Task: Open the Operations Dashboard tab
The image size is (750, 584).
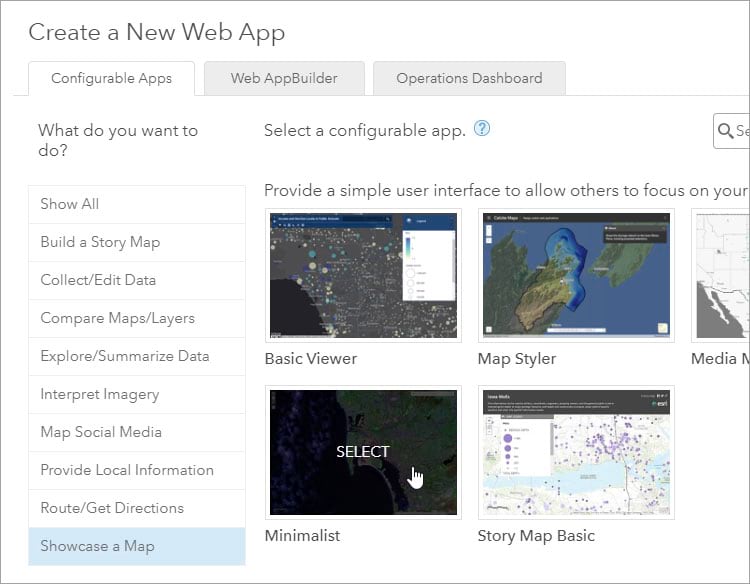Action: pos(469,78)
